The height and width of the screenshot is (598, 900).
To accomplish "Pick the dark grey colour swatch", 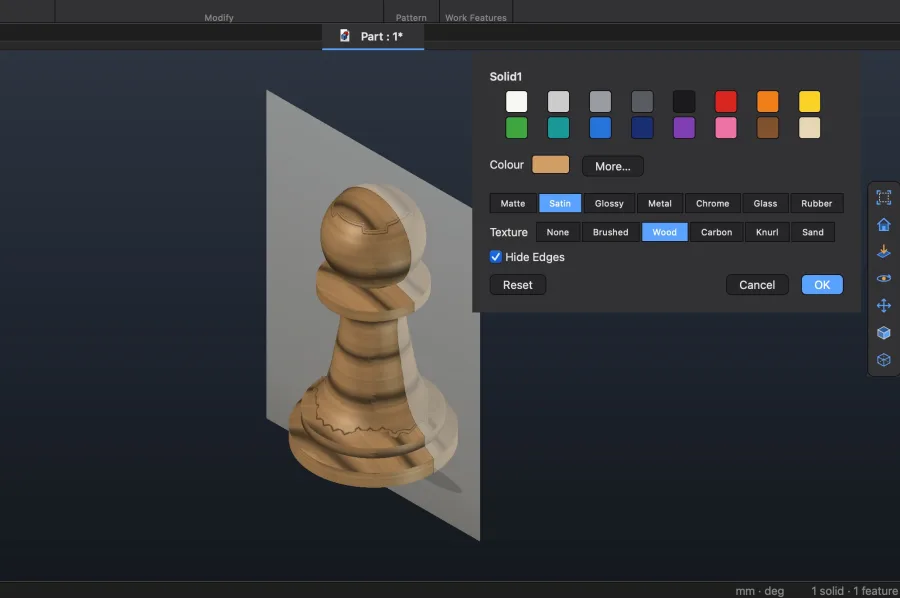I will [642, 102].
